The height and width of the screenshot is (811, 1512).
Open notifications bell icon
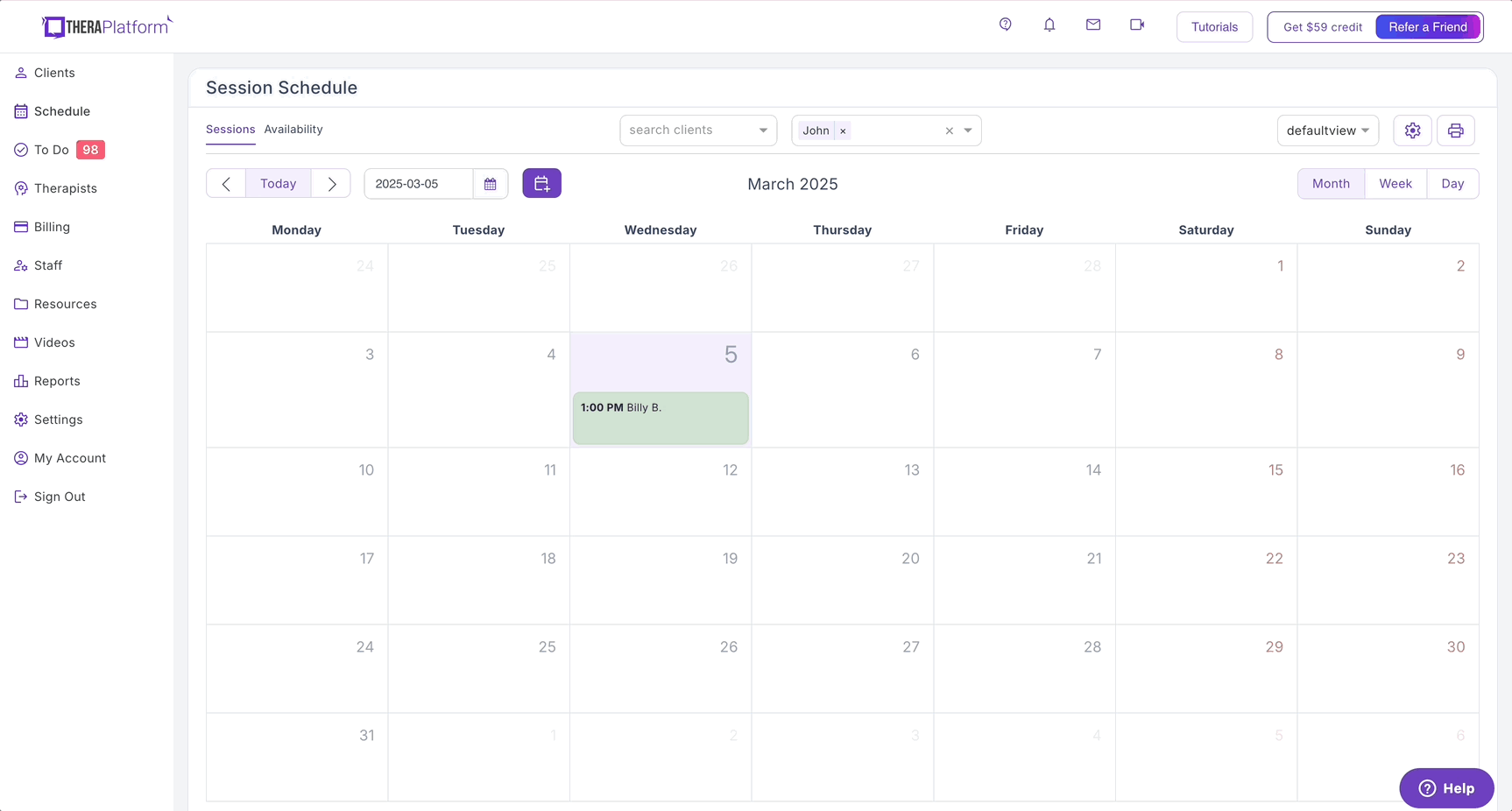pos(1049,25)
